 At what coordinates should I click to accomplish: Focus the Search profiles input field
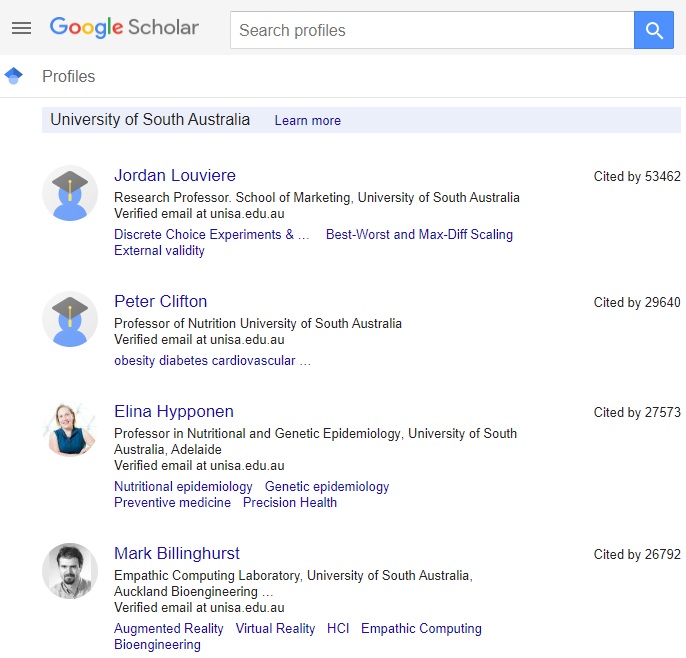coord(432,30)
